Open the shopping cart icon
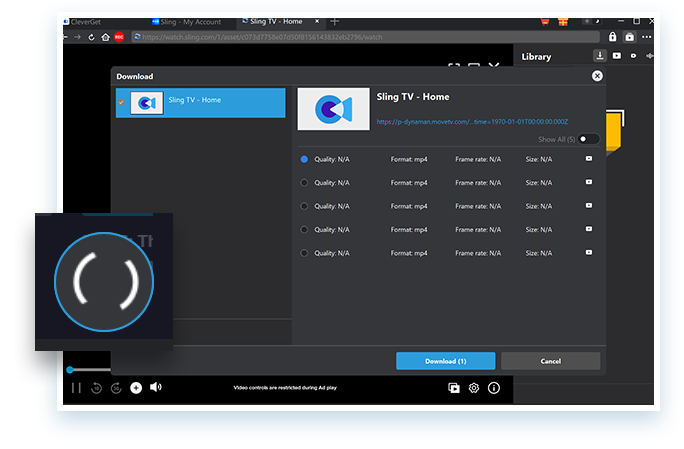This screenshot has height=449, width=684. (545, 22)
